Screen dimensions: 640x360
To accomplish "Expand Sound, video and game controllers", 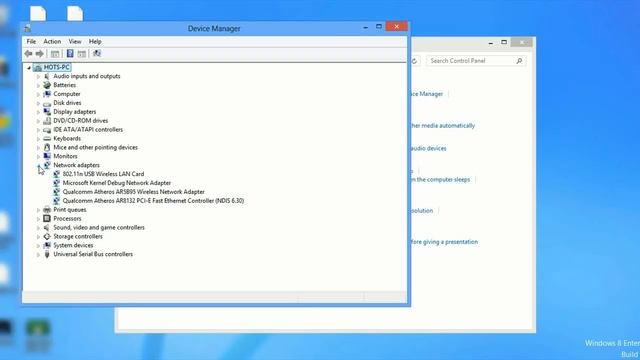I will (x=38, y=228).
